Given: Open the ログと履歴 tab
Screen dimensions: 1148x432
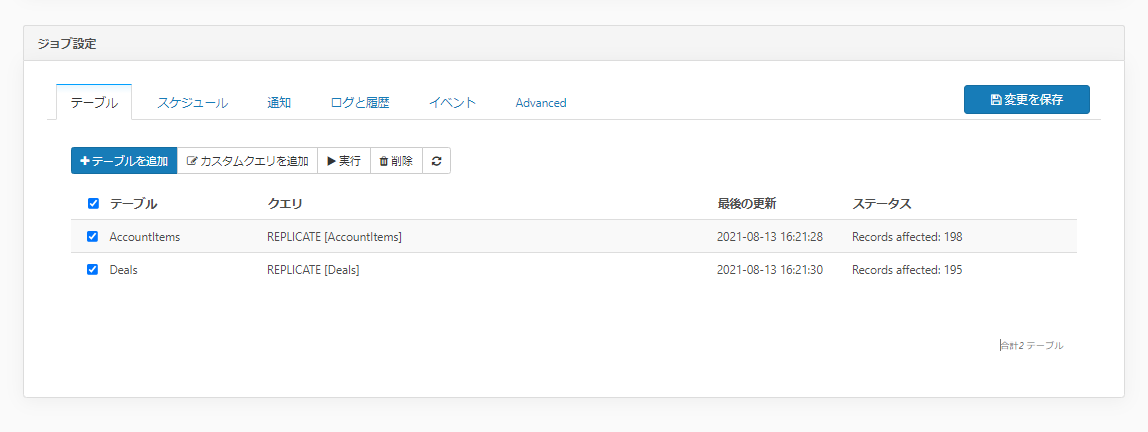Looking at the screenshot, I should click(x=359, y=103).
